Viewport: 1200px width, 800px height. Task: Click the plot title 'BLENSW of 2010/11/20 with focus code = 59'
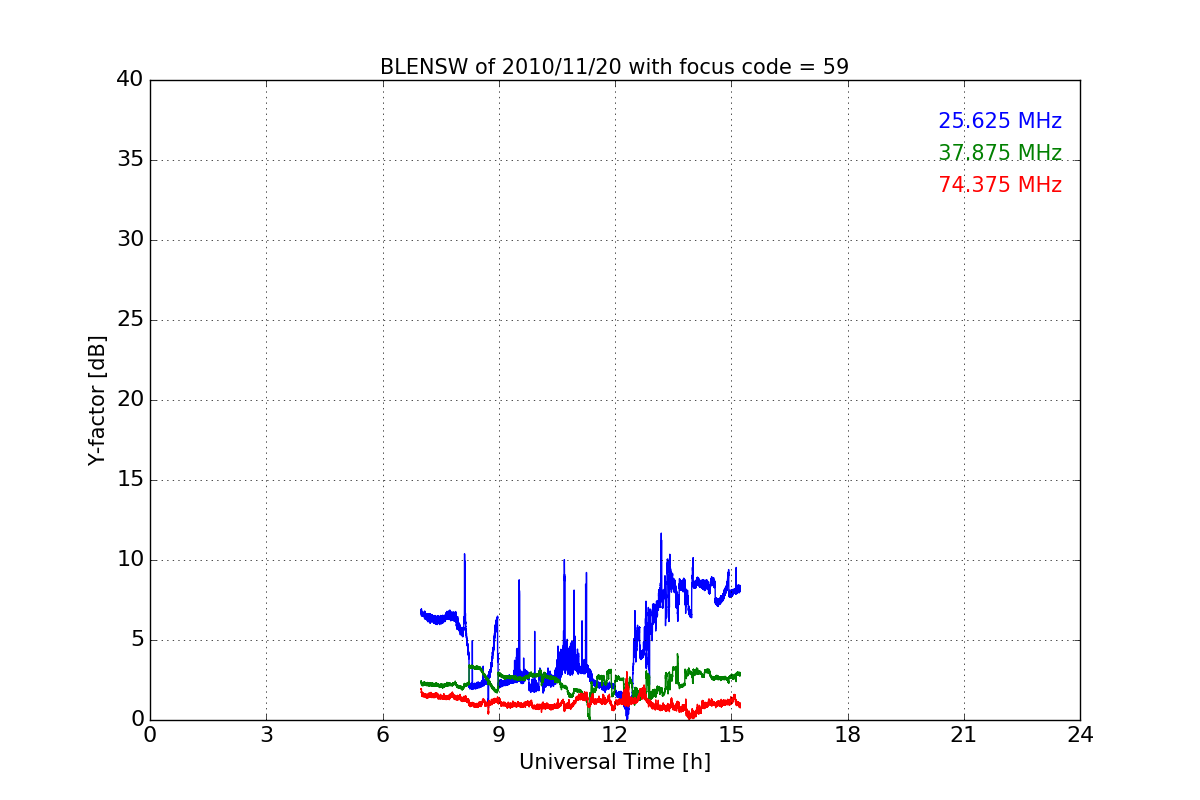(614, 67)
